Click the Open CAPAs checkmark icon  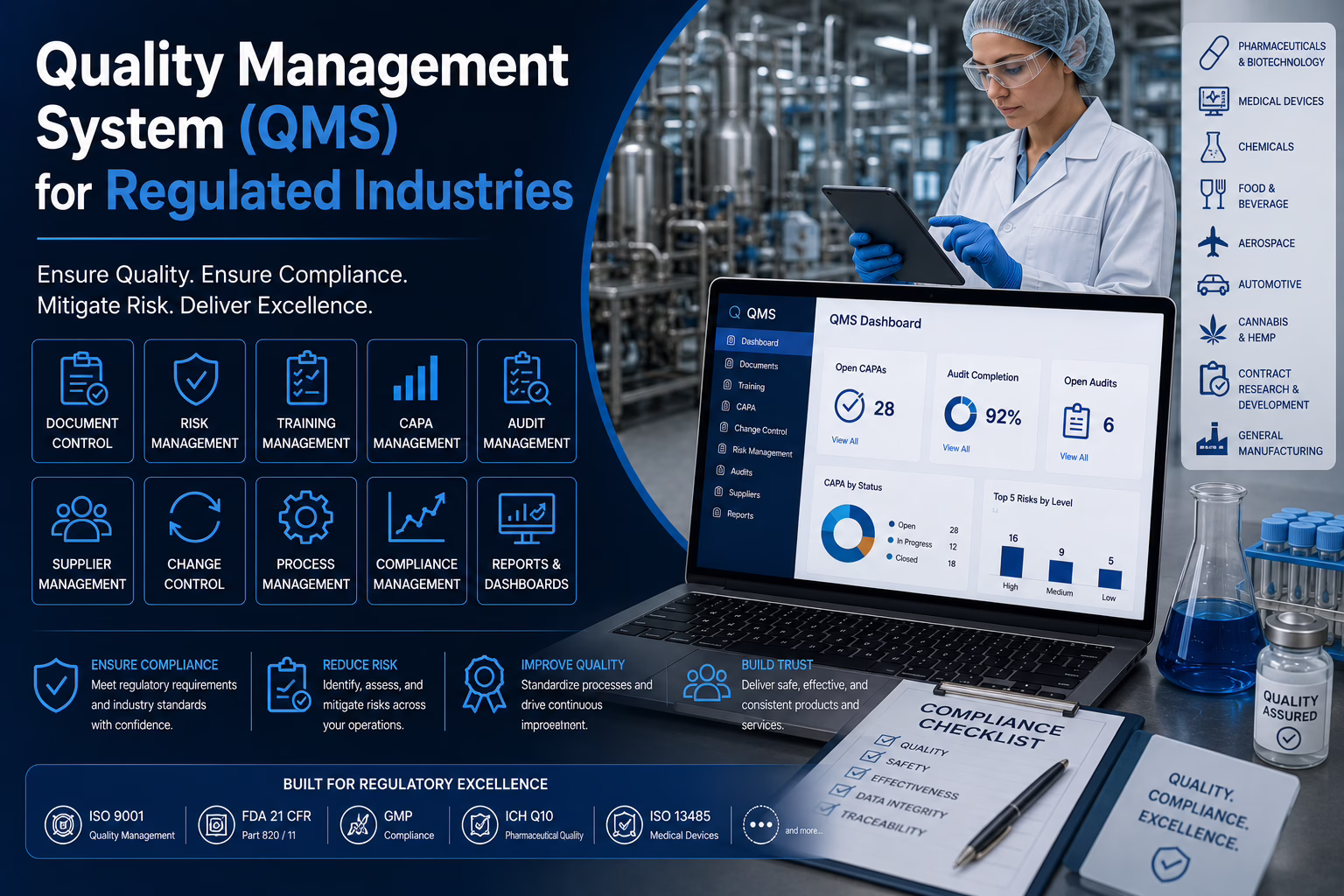click(850, 406)
